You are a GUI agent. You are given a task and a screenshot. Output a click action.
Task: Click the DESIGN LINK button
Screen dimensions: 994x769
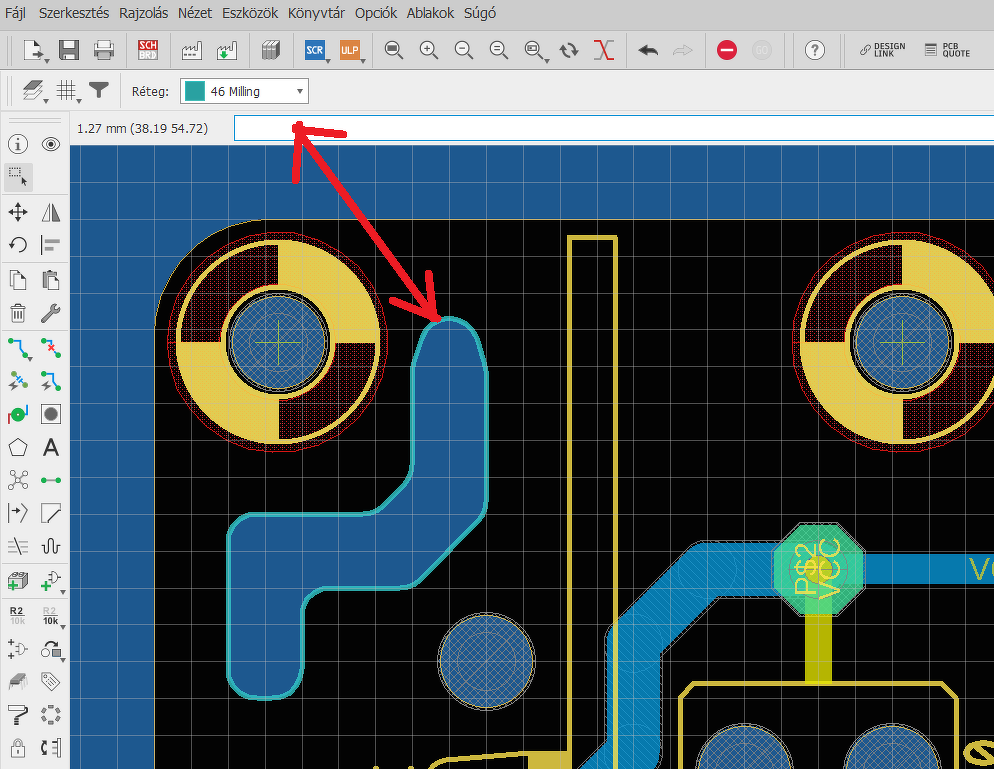click(x=882, y=50)
